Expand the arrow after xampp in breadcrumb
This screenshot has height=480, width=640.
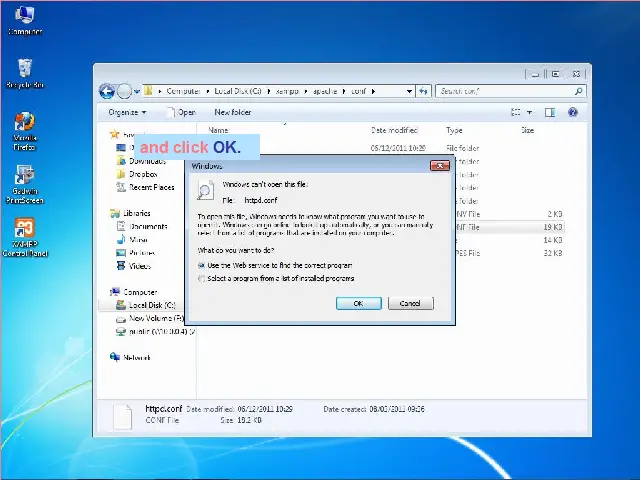(305, 91)
